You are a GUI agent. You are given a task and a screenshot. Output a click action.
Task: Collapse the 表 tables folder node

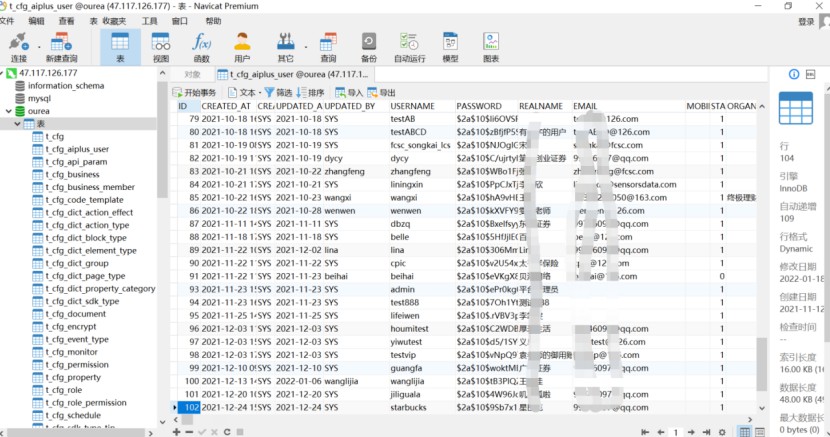tap(17, 124)
